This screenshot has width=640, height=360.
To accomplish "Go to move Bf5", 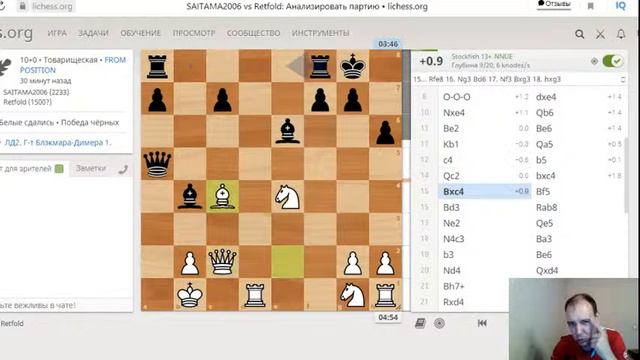I will [543, 192].
